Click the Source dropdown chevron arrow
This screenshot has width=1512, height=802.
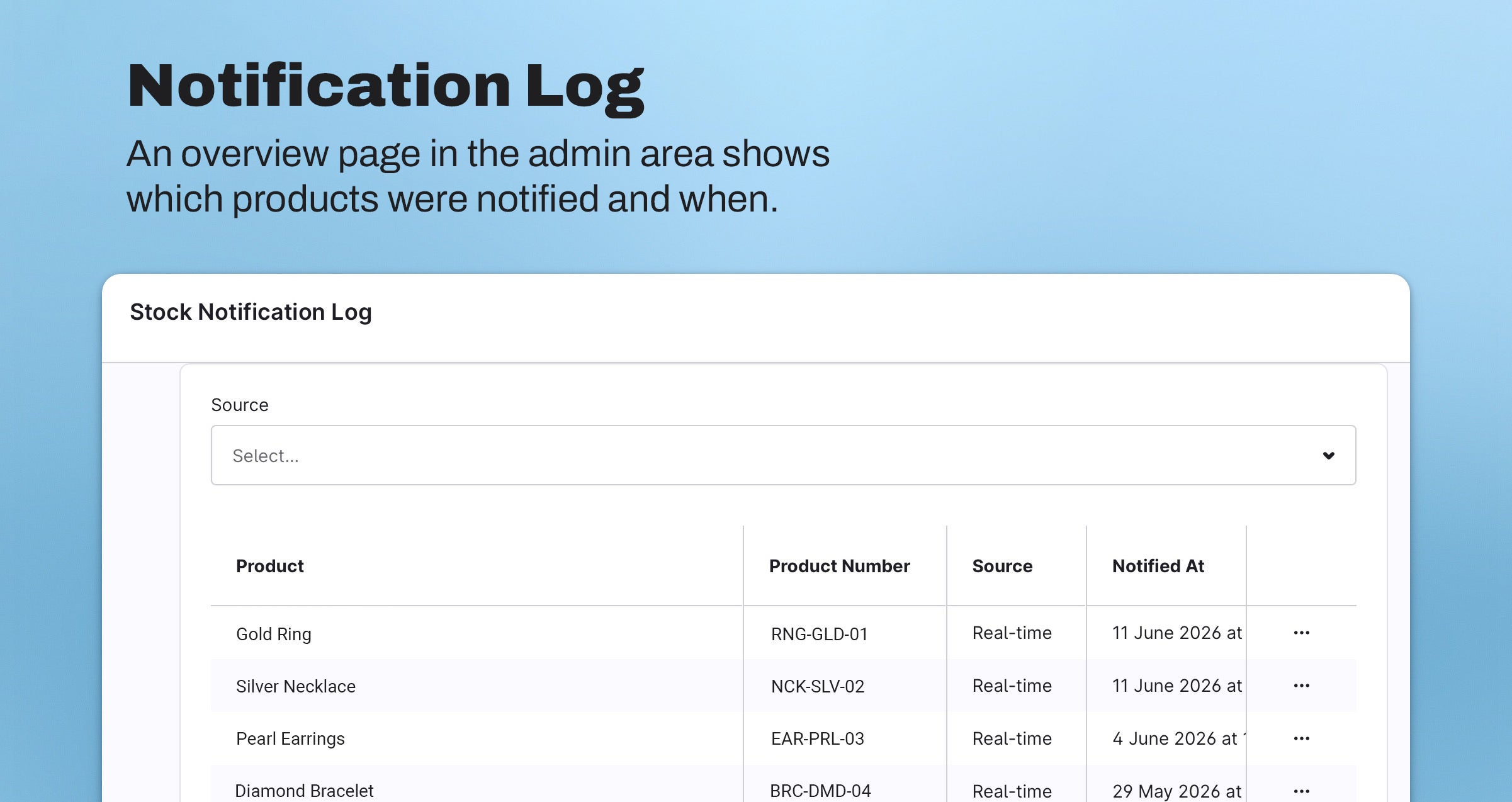pos(1328,455)
